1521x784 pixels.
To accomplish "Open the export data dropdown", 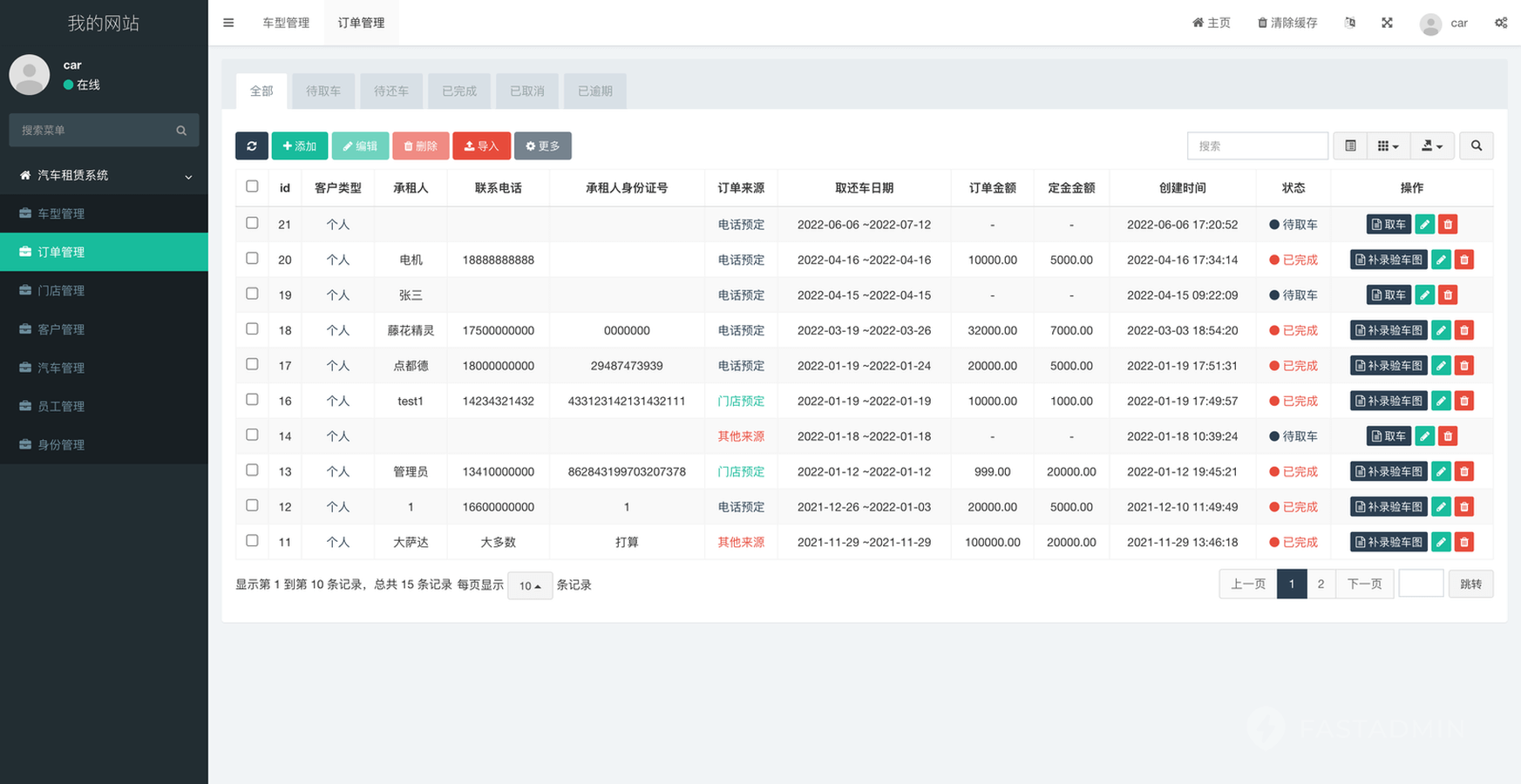I will 1432,146.
